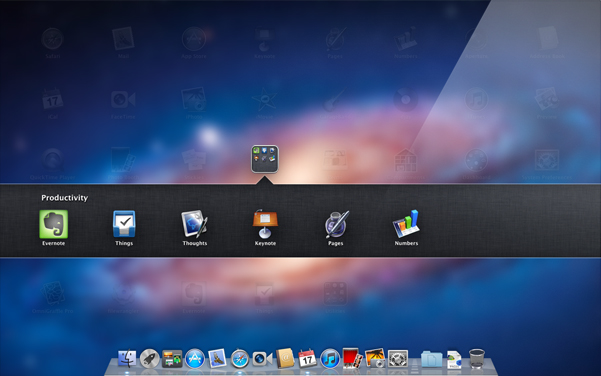Open Photo Booth from the Dock
The width and height of the screenshot is (601, 376).
click(353, 359)
